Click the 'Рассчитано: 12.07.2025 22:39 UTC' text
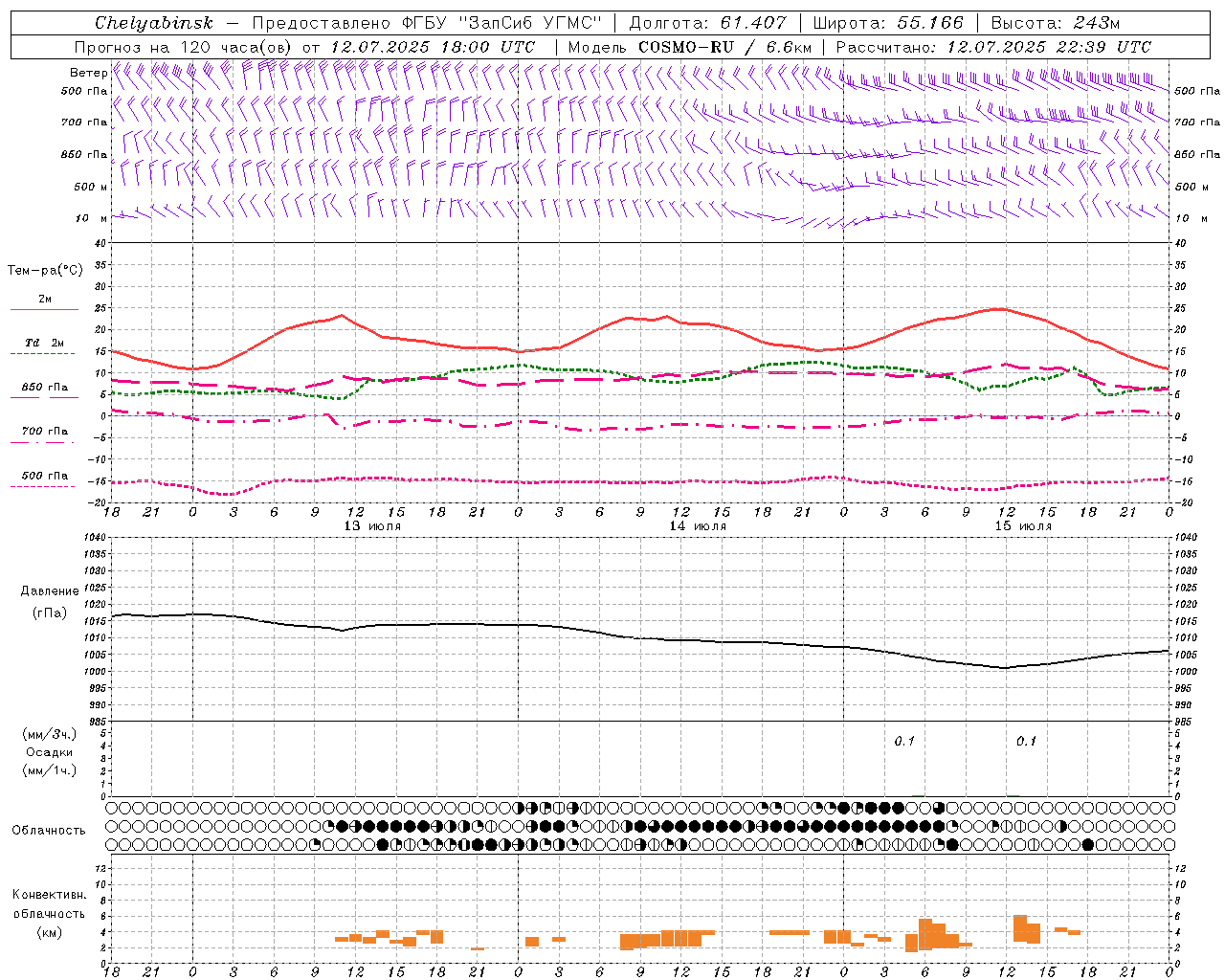The width and height of the screenshot is (1225, 980). tap(993, 47)
